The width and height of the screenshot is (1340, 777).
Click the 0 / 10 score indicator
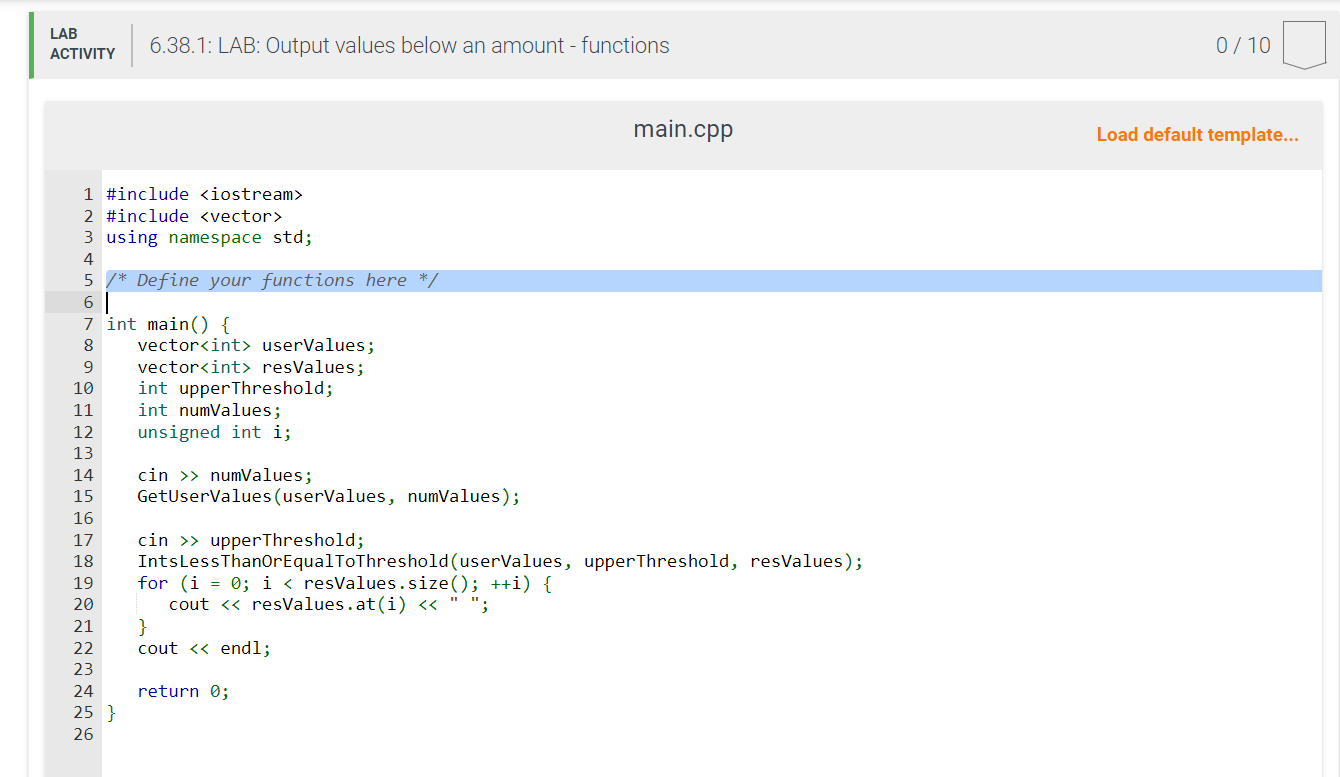(1242, 44)
